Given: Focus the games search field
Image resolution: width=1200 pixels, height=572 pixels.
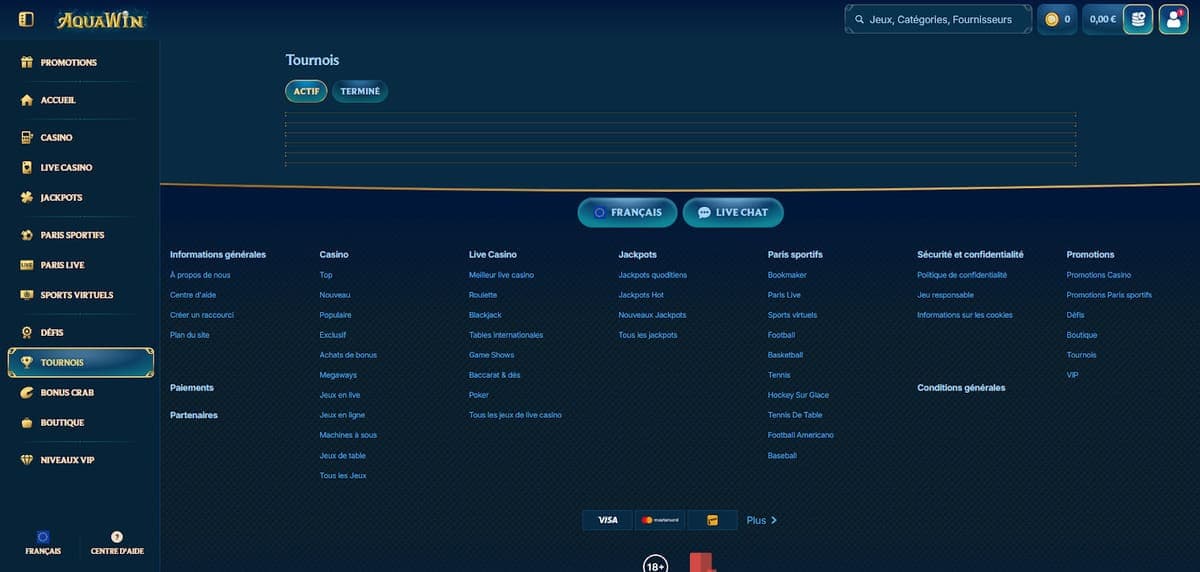Looking at the screenshot, I should coord(939,19).
